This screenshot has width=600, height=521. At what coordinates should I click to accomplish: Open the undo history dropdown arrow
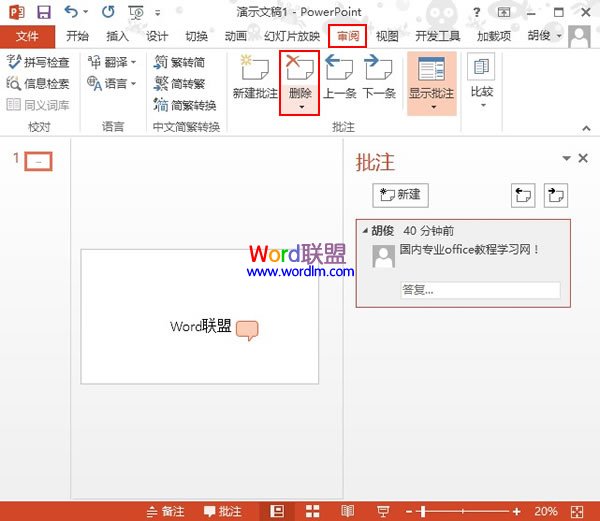point(86,12)
